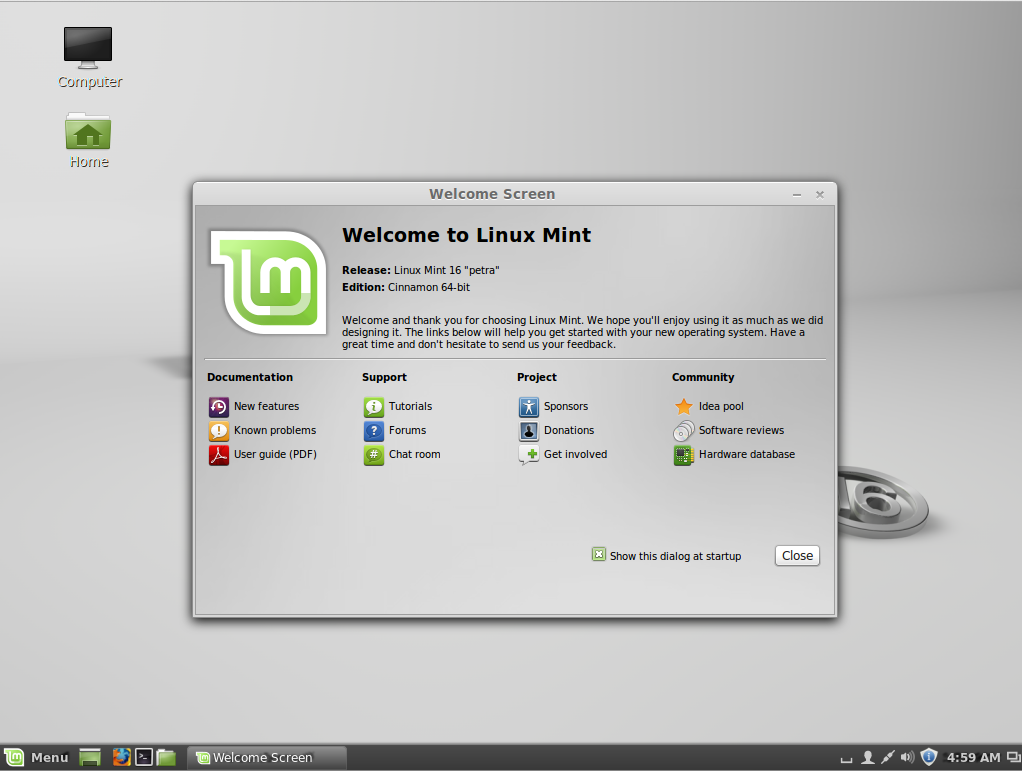This screenshot has width=1022, height=771.
Task: Click the removable drives tray icon
Action: click(846, 759)
